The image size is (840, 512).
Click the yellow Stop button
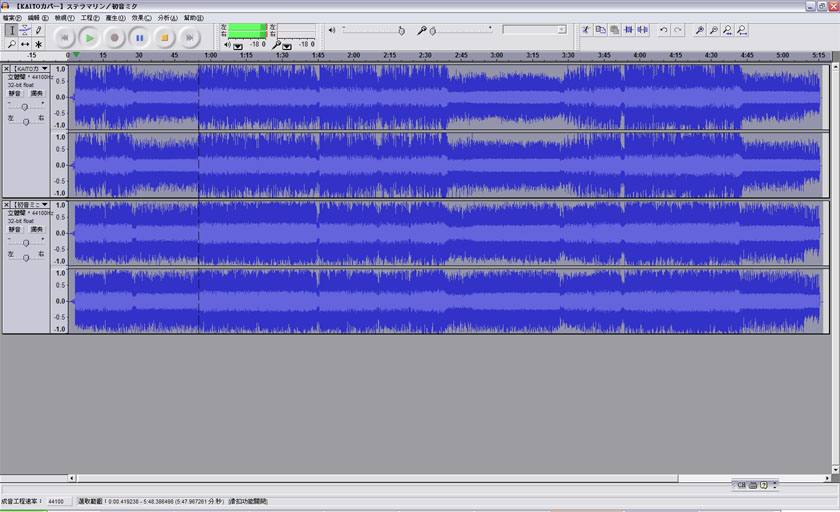[164, 37]
